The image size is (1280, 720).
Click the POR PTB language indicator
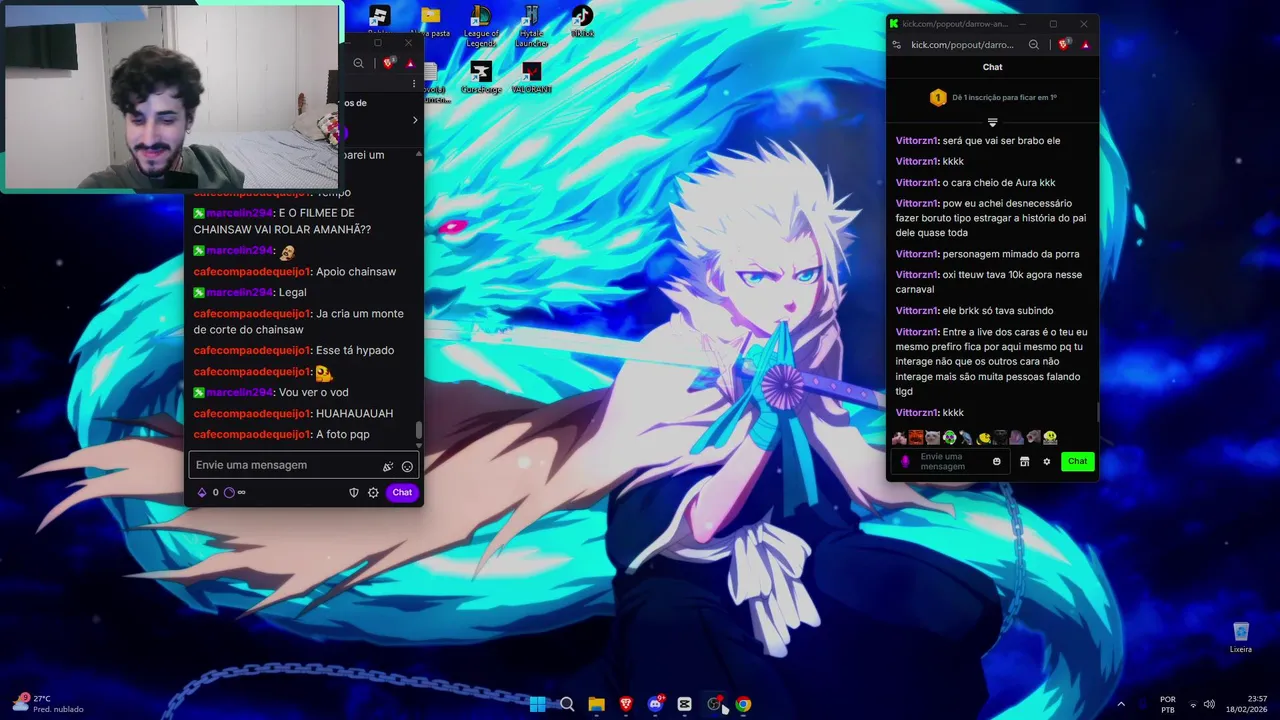point(1168,704)
